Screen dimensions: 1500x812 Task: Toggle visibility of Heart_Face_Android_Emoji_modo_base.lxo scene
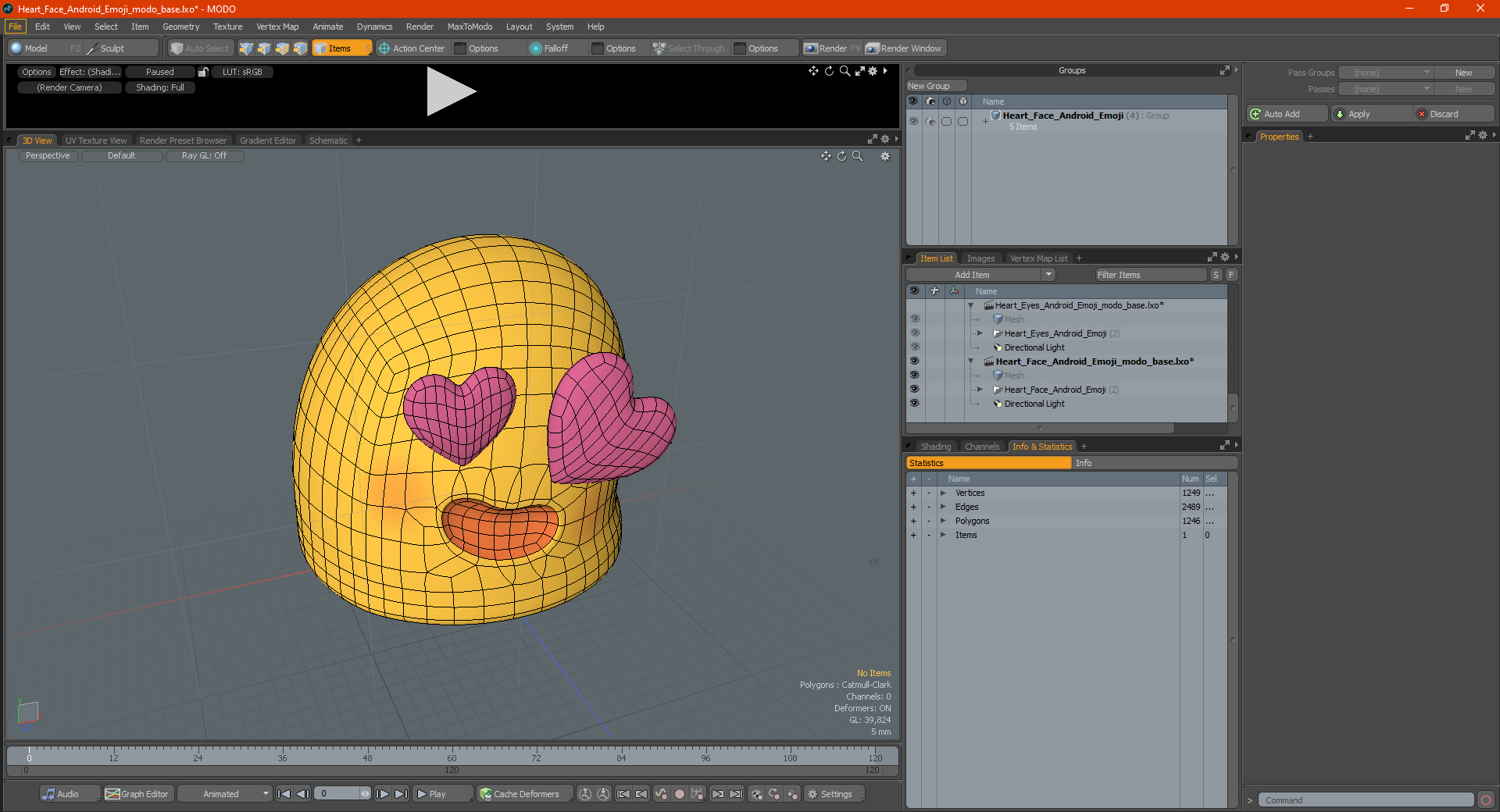click(914, 361)
